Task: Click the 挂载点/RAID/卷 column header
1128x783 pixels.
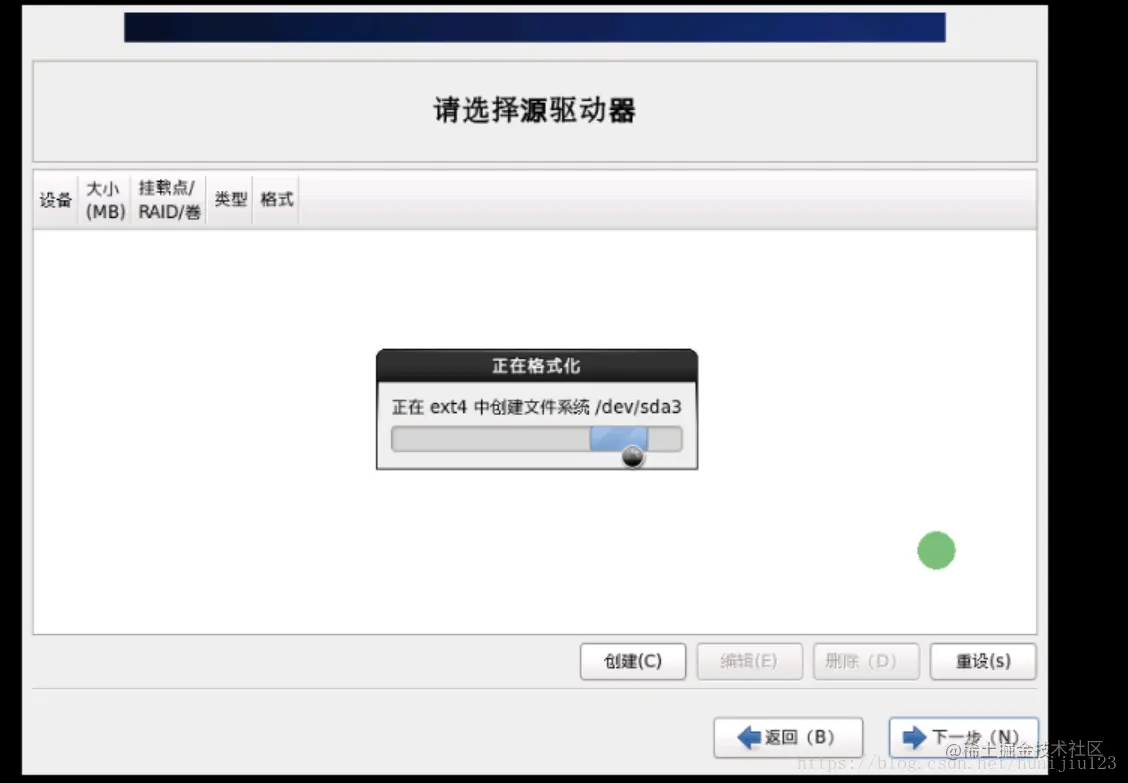Action: [x=168, y=199]
